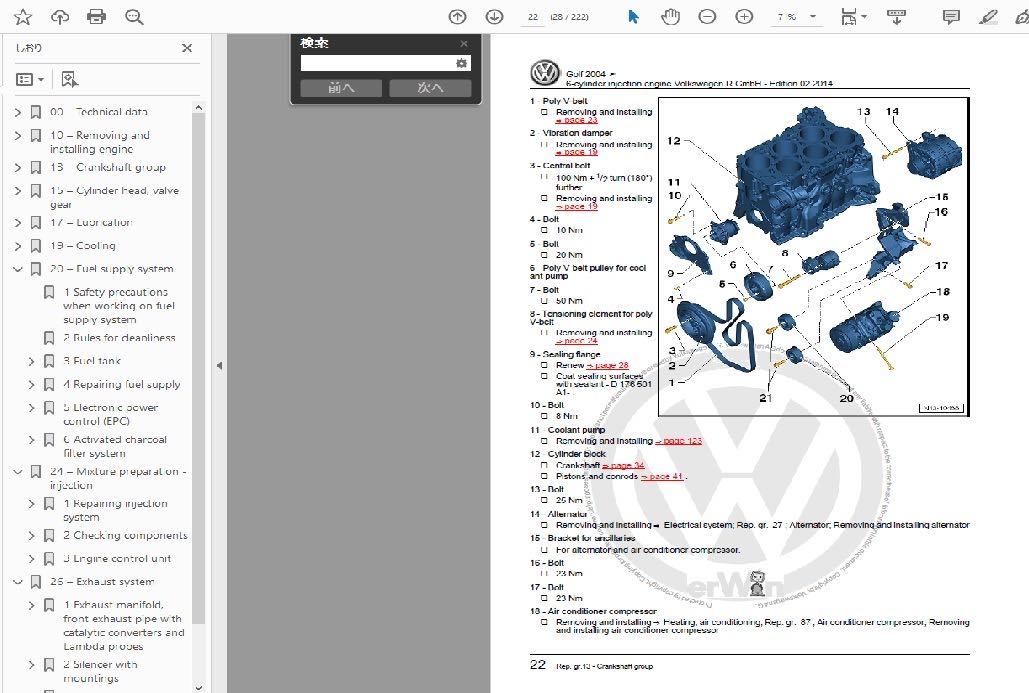The height and width of the screenshot is (693, 1029).
Task: Click the cloud upload icon
Action: pos(60,16)
